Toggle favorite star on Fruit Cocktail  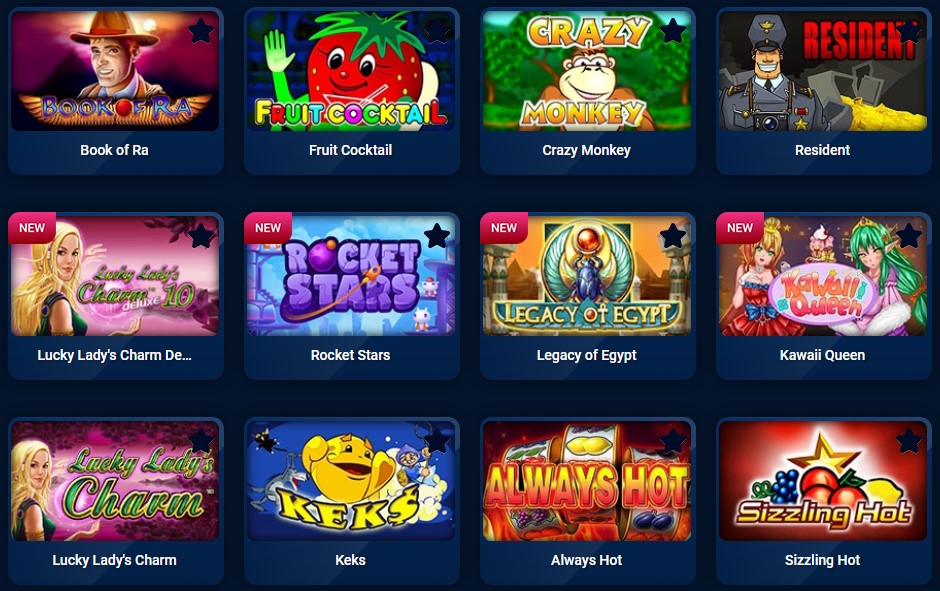pyautogui.click(x=437, y=31)
